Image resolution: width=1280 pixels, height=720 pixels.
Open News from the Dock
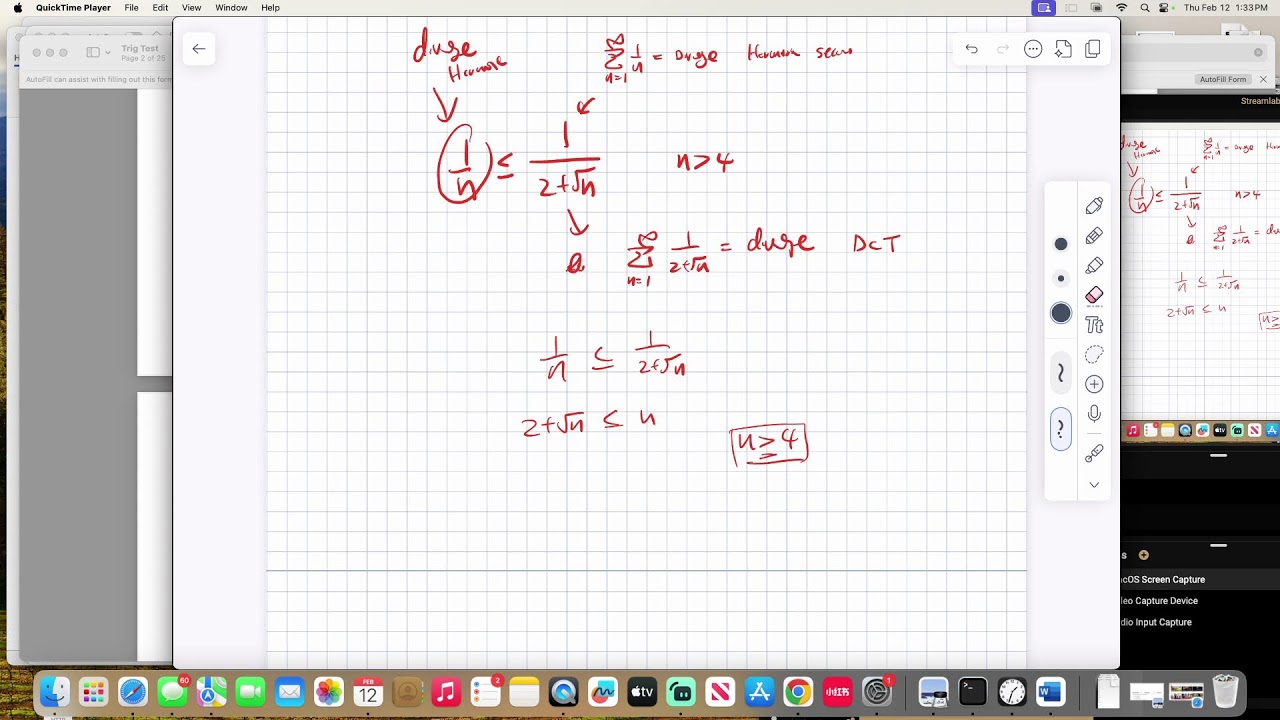719,692
